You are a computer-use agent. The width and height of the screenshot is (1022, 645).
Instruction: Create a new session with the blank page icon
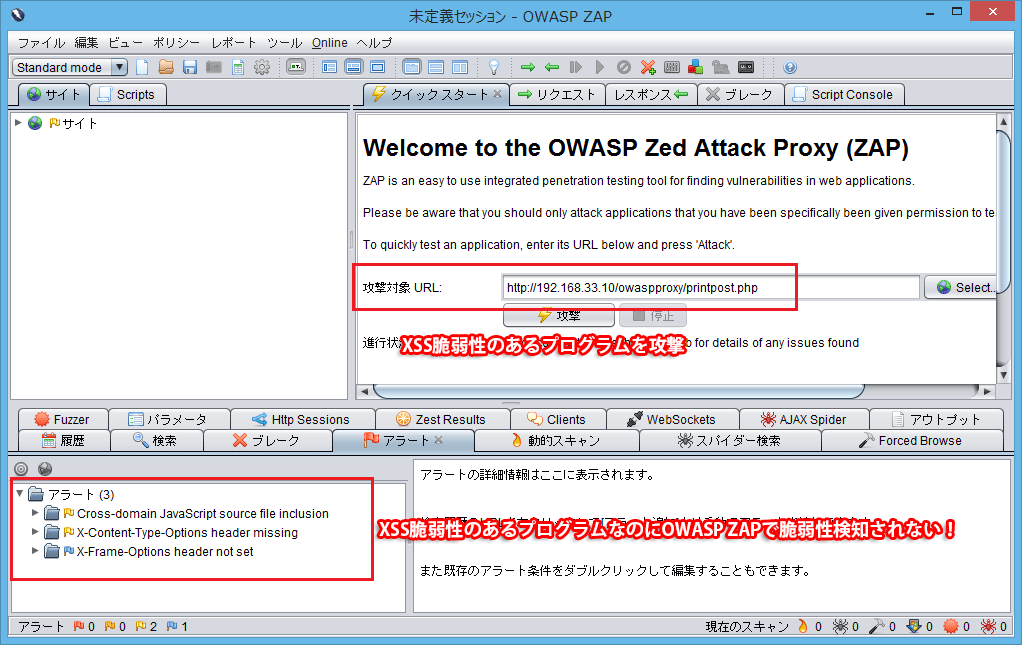coord(142,67)
